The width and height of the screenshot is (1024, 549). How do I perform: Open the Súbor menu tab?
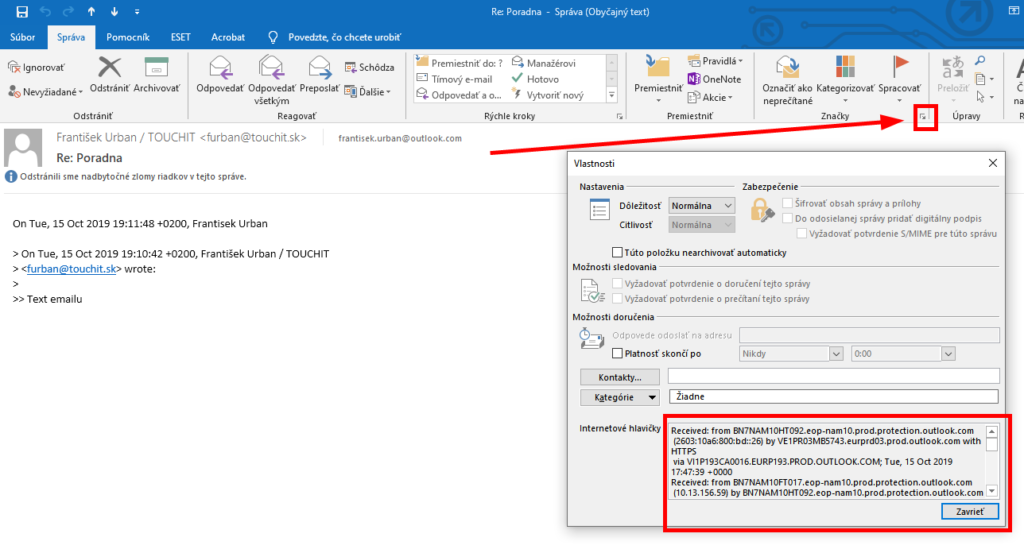23,37
